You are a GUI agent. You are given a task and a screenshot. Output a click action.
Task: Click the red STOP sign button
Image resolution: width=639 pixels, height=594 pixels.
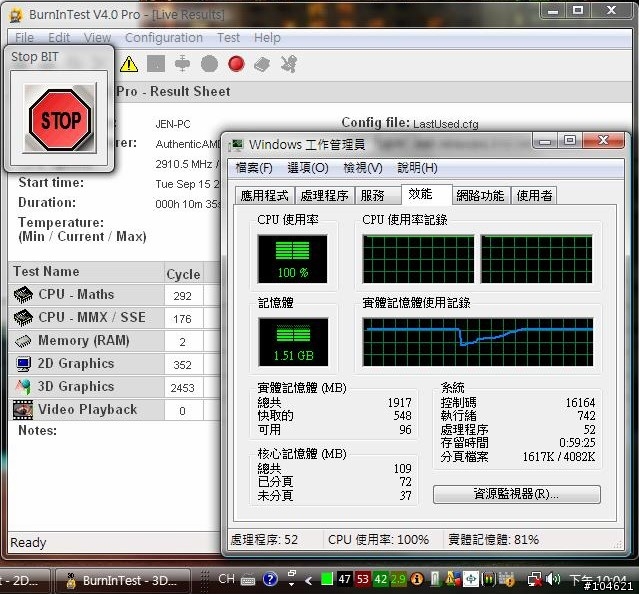point(60,119)
